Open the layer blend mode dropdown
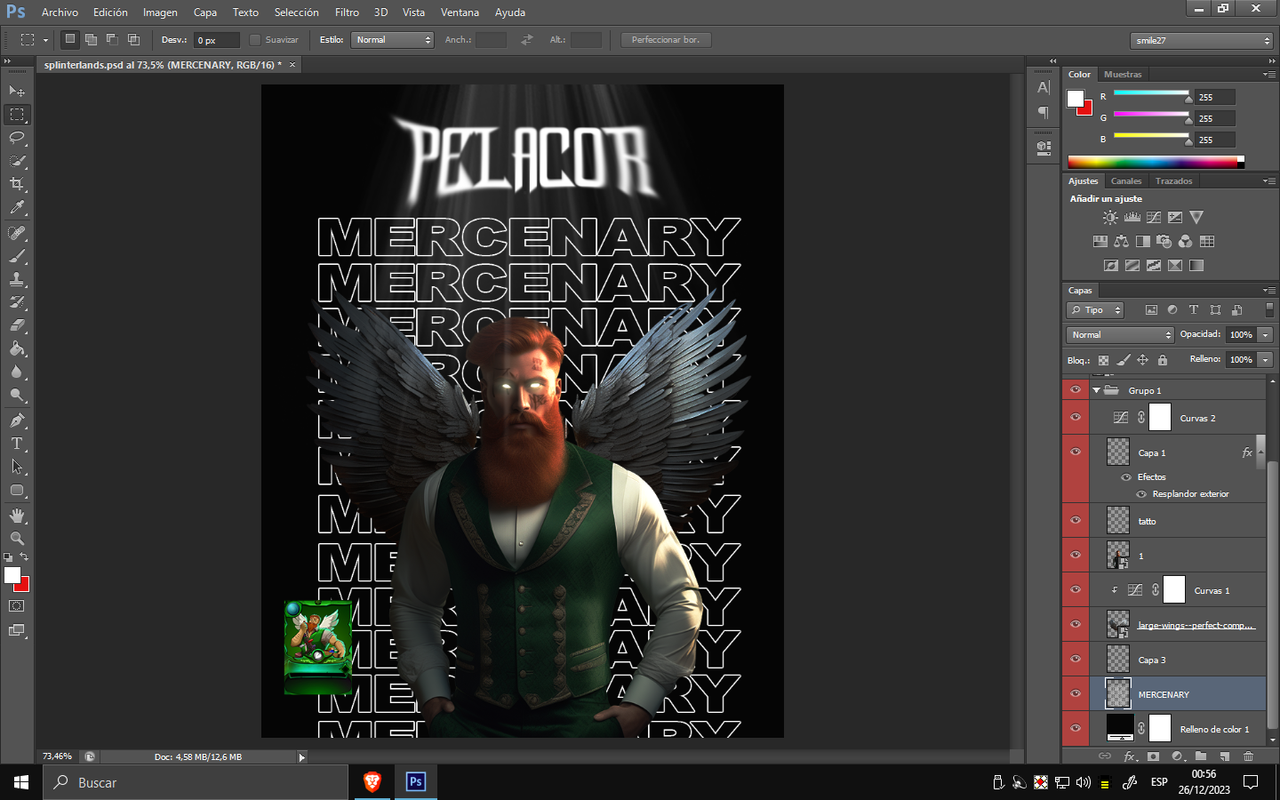 click(1120, 335)
